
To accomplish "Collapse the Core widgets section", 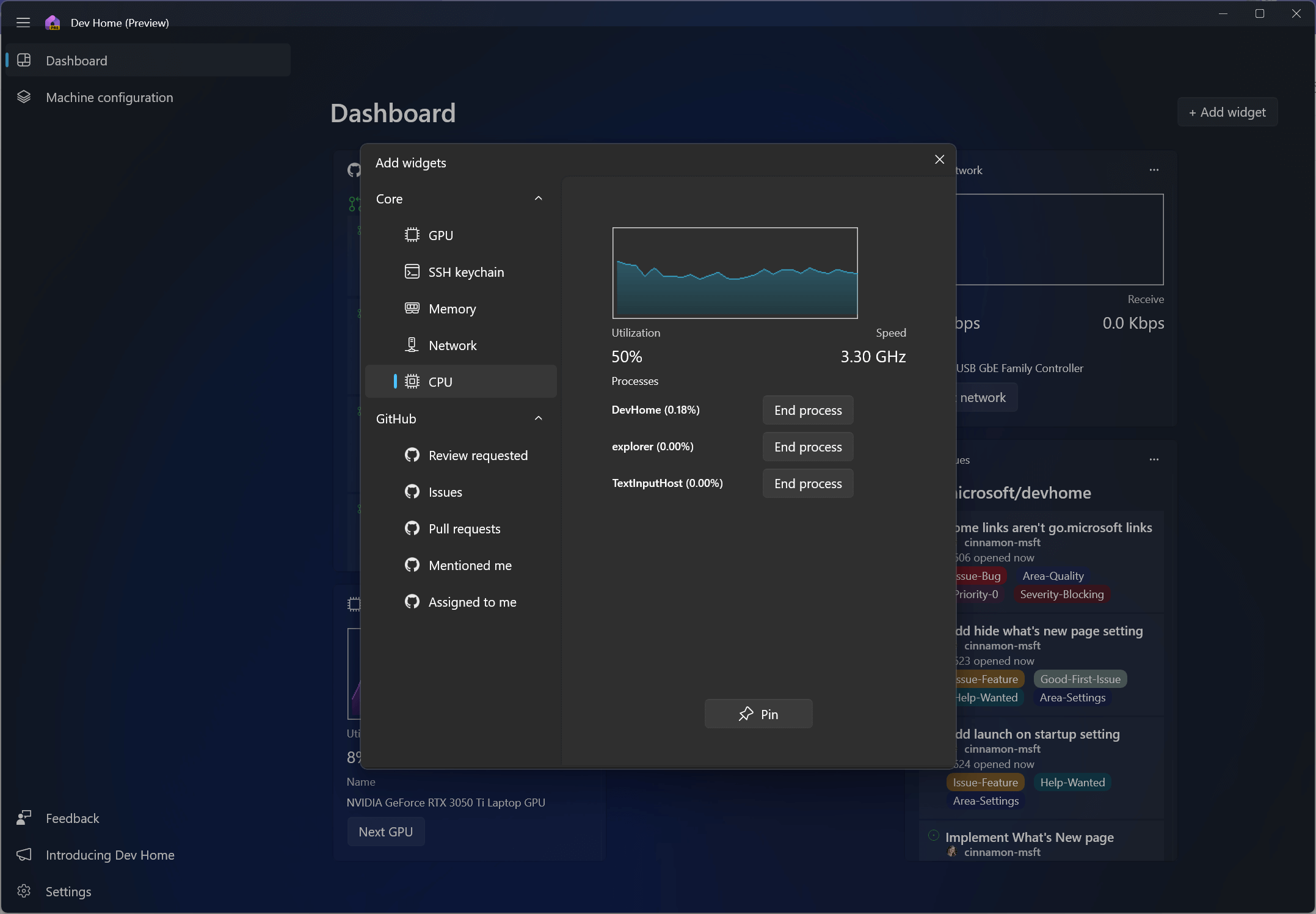I will click(538, 198).
